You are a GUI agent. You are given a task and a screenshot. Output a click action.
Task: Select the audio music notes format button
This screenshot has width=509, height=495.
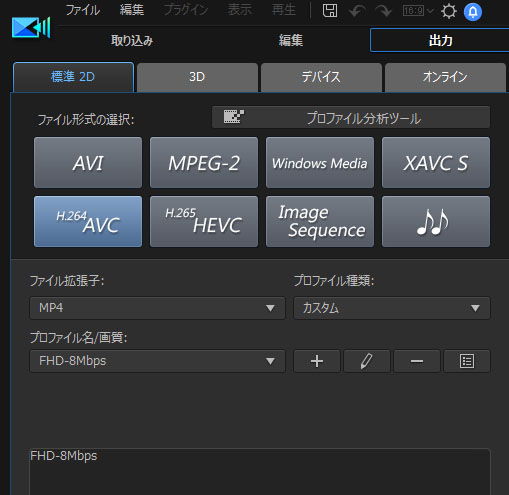[436, 222]
